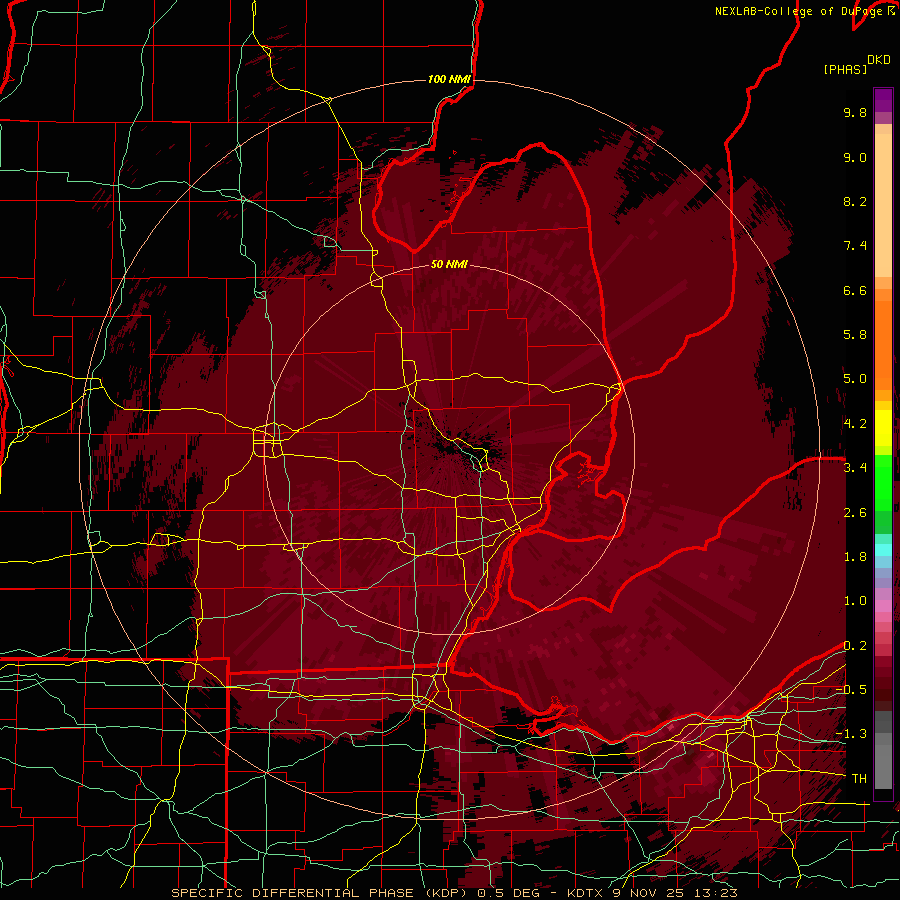This screenshot has width=900, height=900.
Task: Click the radar site at the center of the rings
Action: [449, 449]
